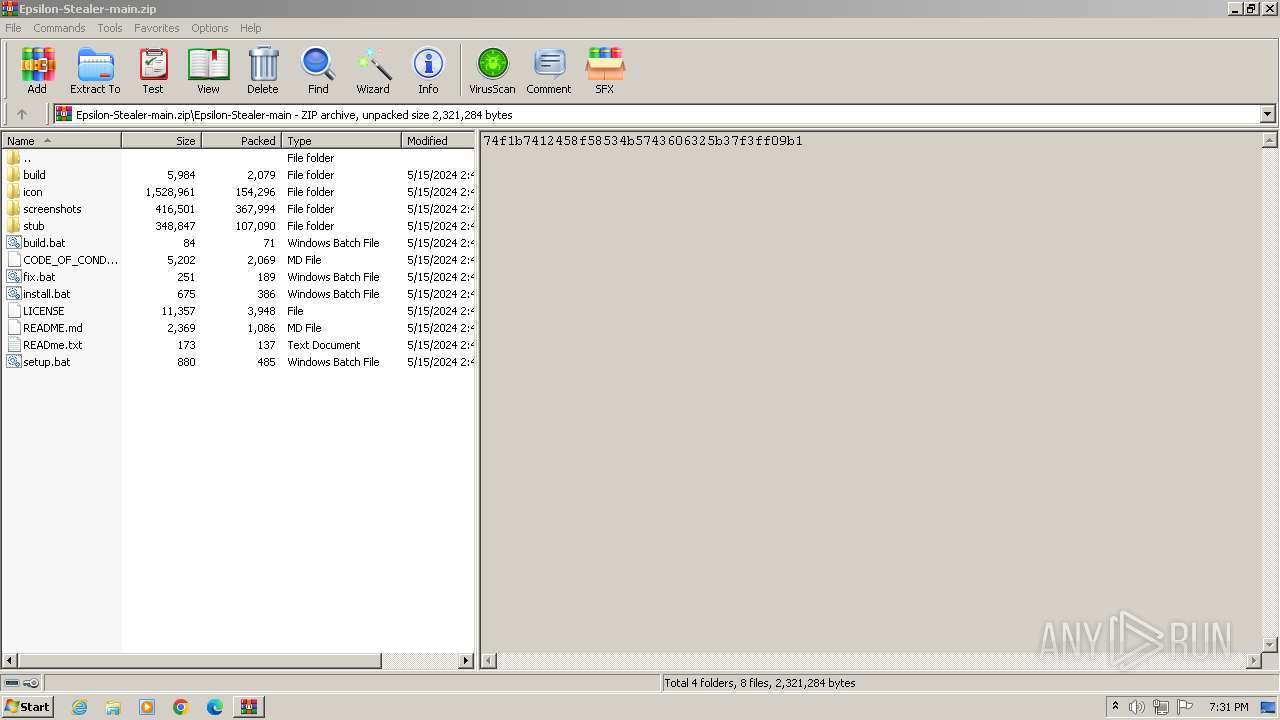This screenshot has width=1280, height=720.
Task: Sort by the Modified column header
Action: (438, 141)
